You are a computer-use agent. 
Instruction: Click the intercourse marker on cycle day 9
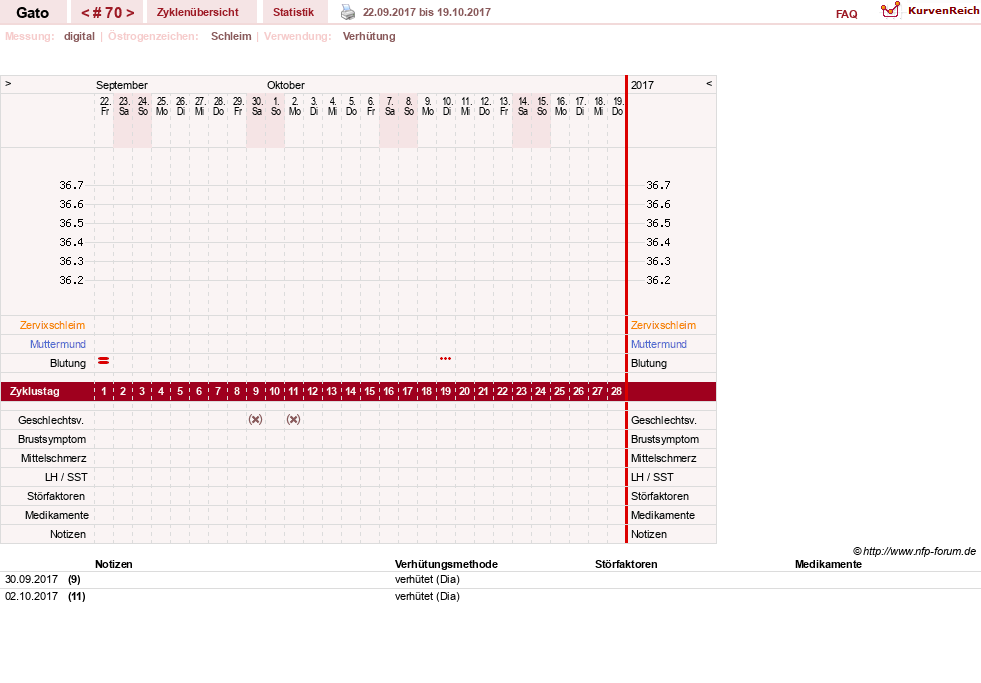(x=255, y=420)
